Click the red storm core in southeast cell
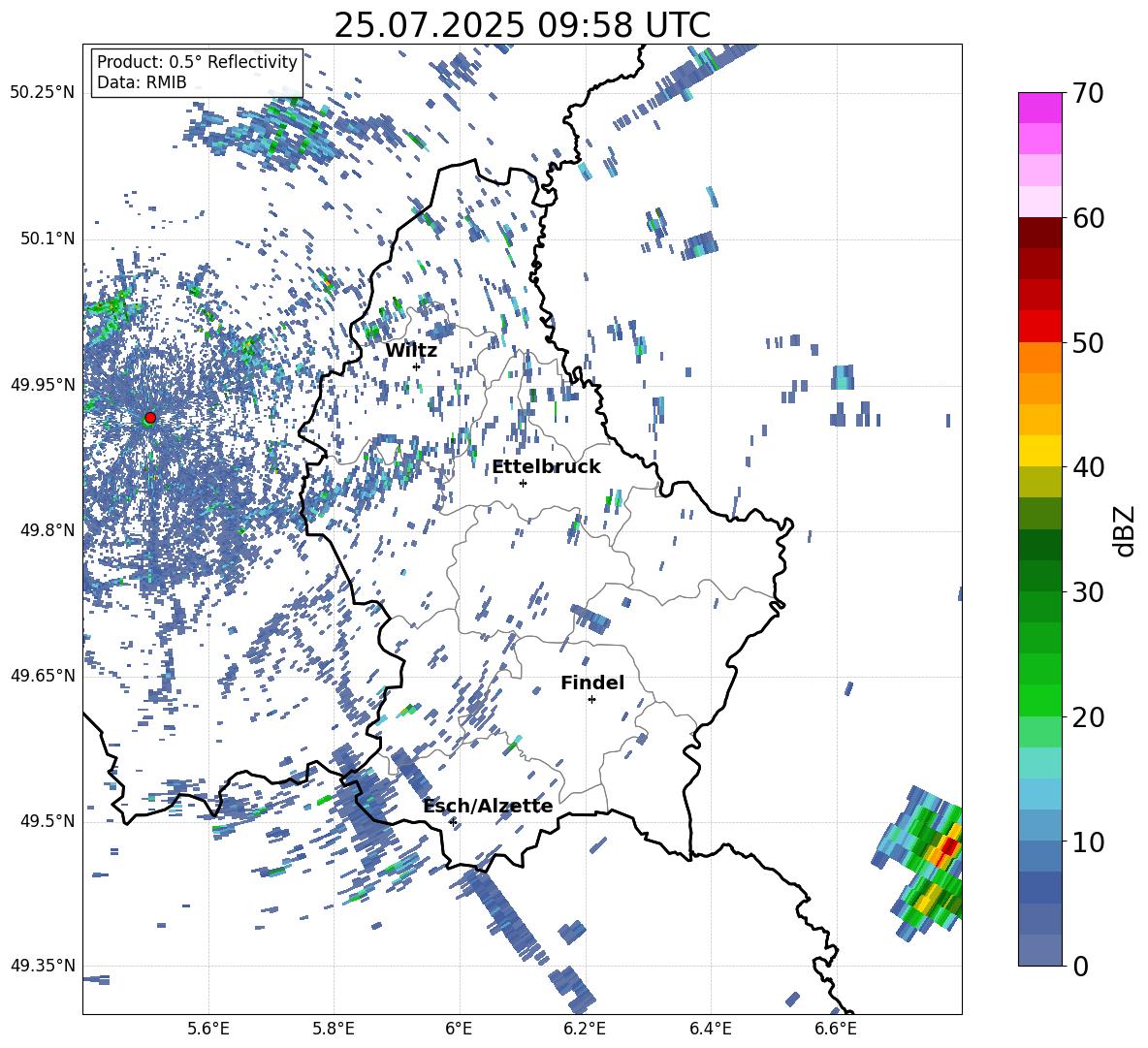Viewport: 1148px width, 1048px height. point(949,846)
